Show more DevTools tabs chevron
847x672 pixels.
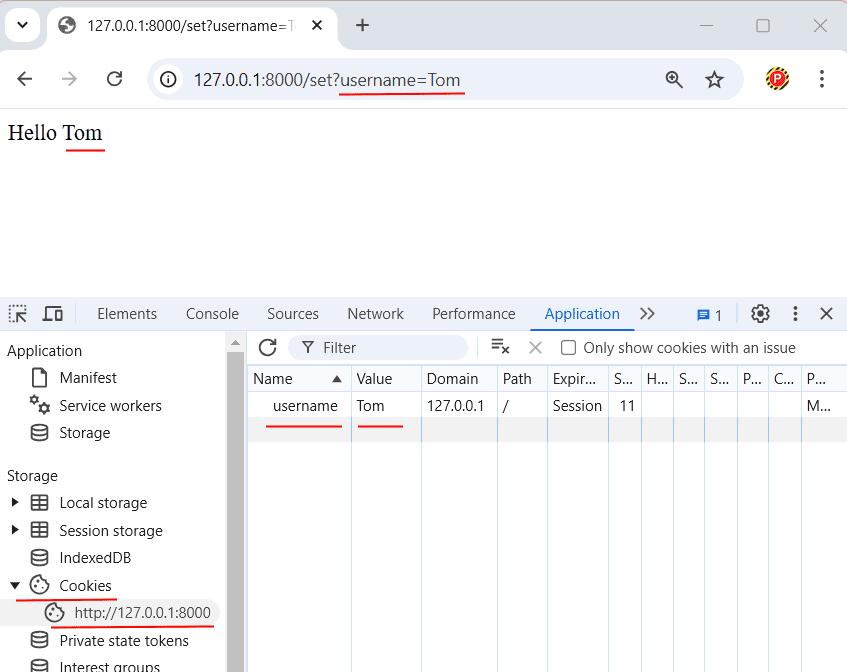(647, 314)
